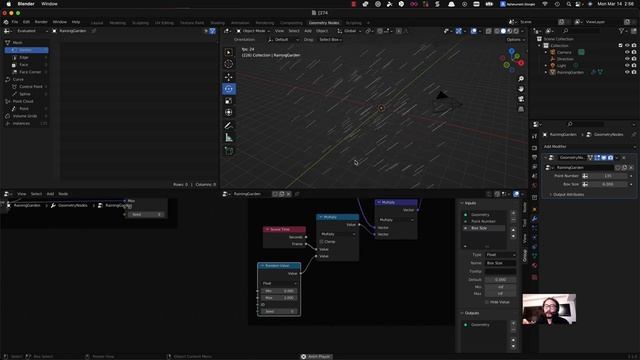640x360 pixels.
Task: Open the Edit menu
Action: coord(27,22)
